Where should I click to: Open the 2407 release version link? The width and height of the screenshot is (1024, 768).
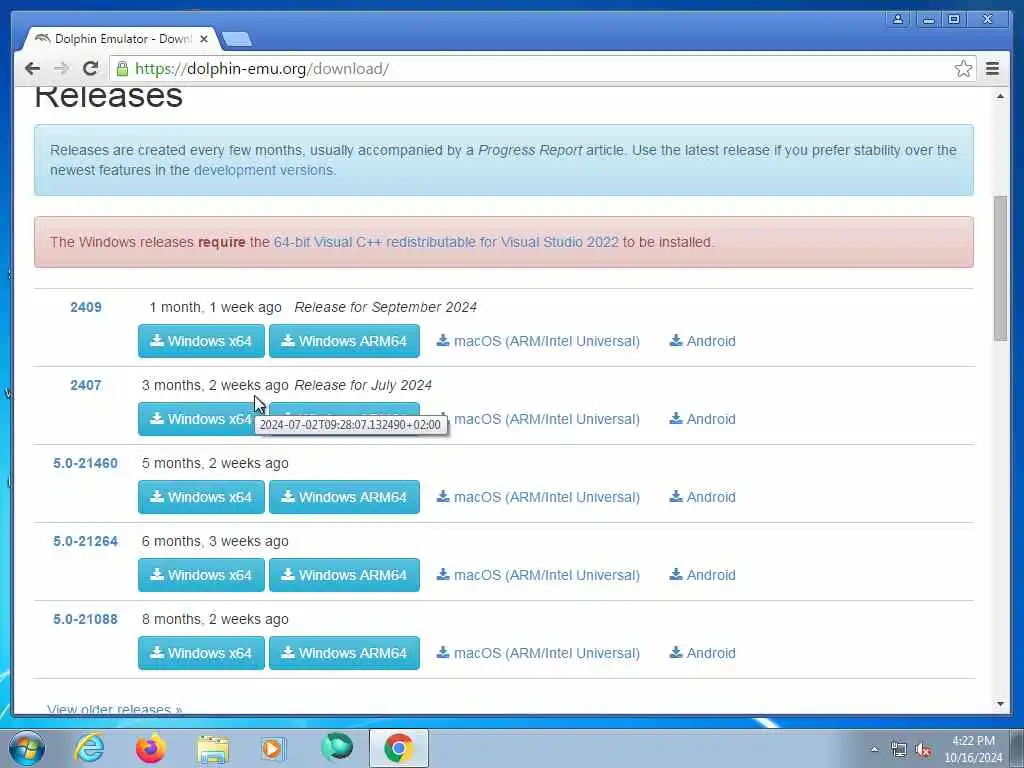pos(86,385)
